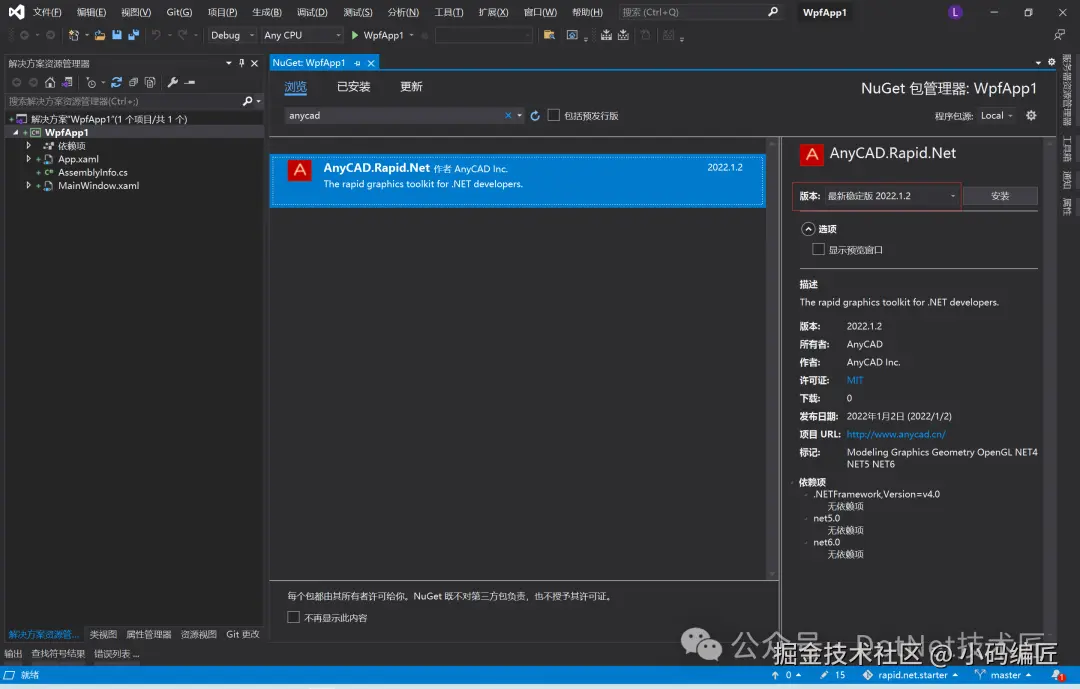Expand the dependencies node arrow
The height and width of the screenshot is (689, 1080).
[x=28, y=145]
